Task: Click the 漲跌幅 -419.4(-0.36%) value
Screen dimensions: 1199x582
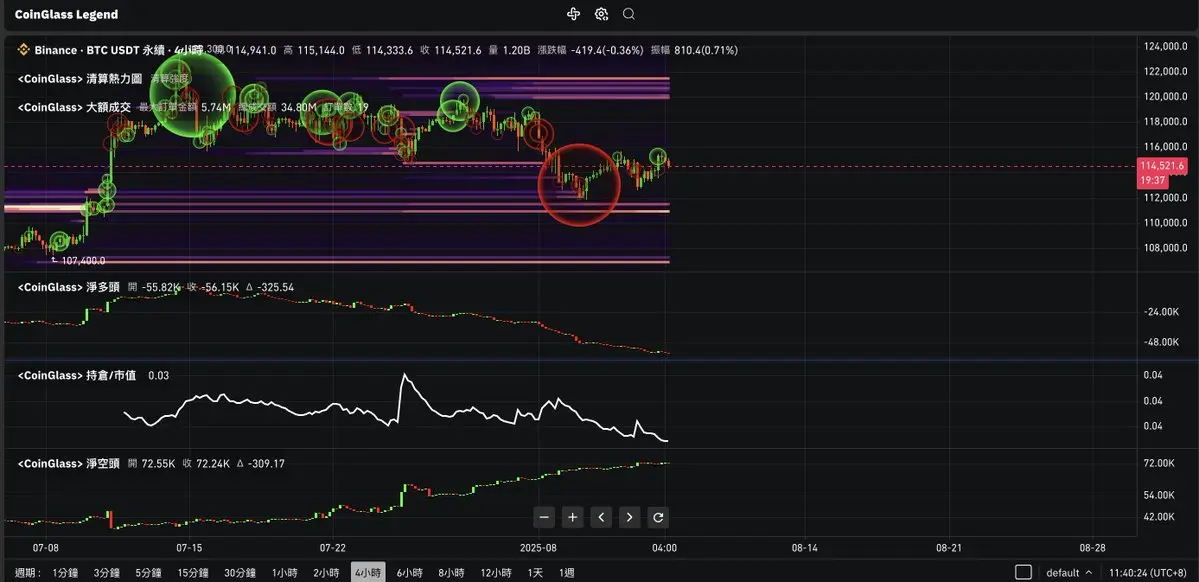Action: (x=590, y=50)
